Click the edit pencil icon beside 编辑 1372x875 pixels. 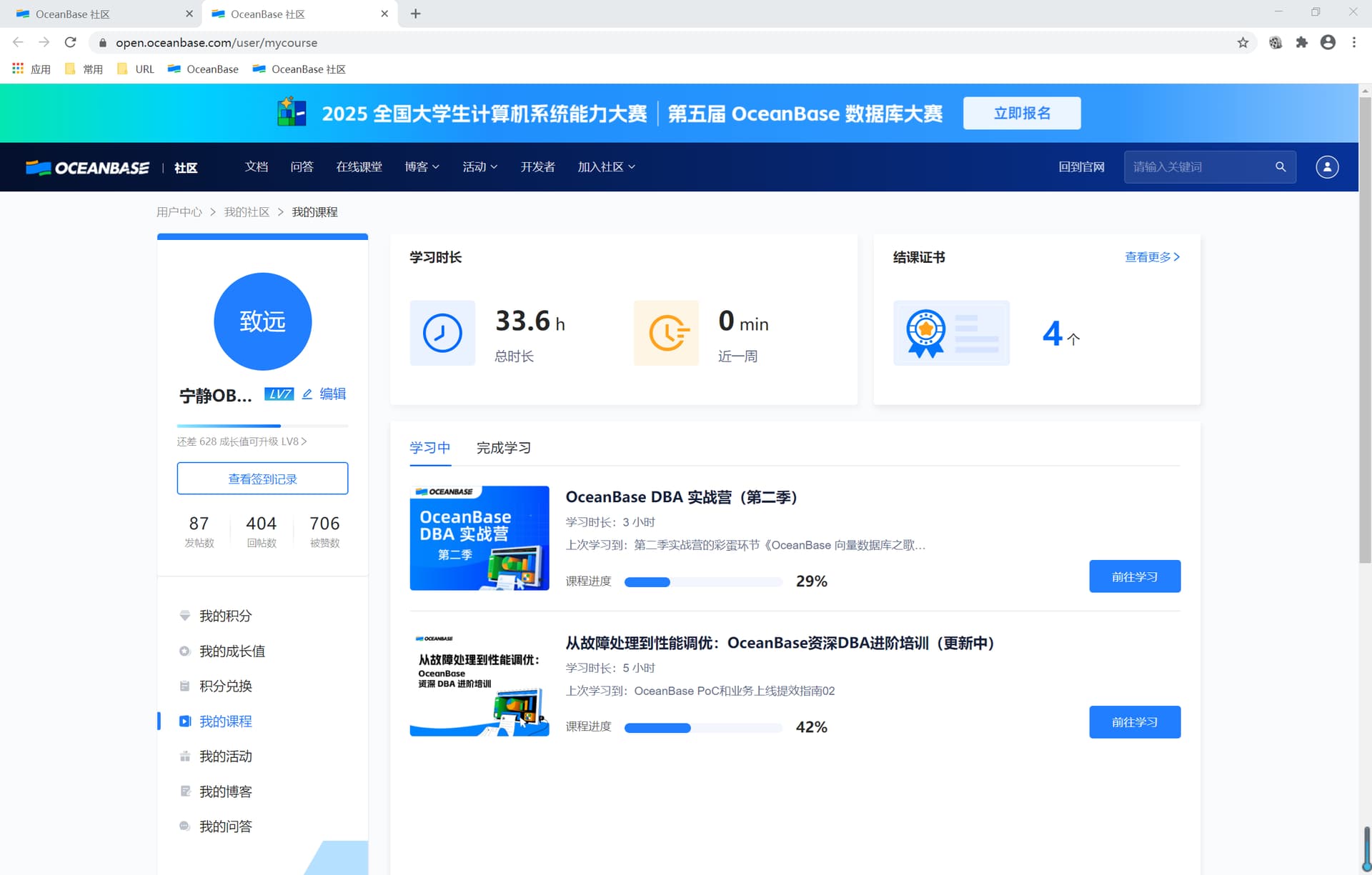click(x=307, y=394)
